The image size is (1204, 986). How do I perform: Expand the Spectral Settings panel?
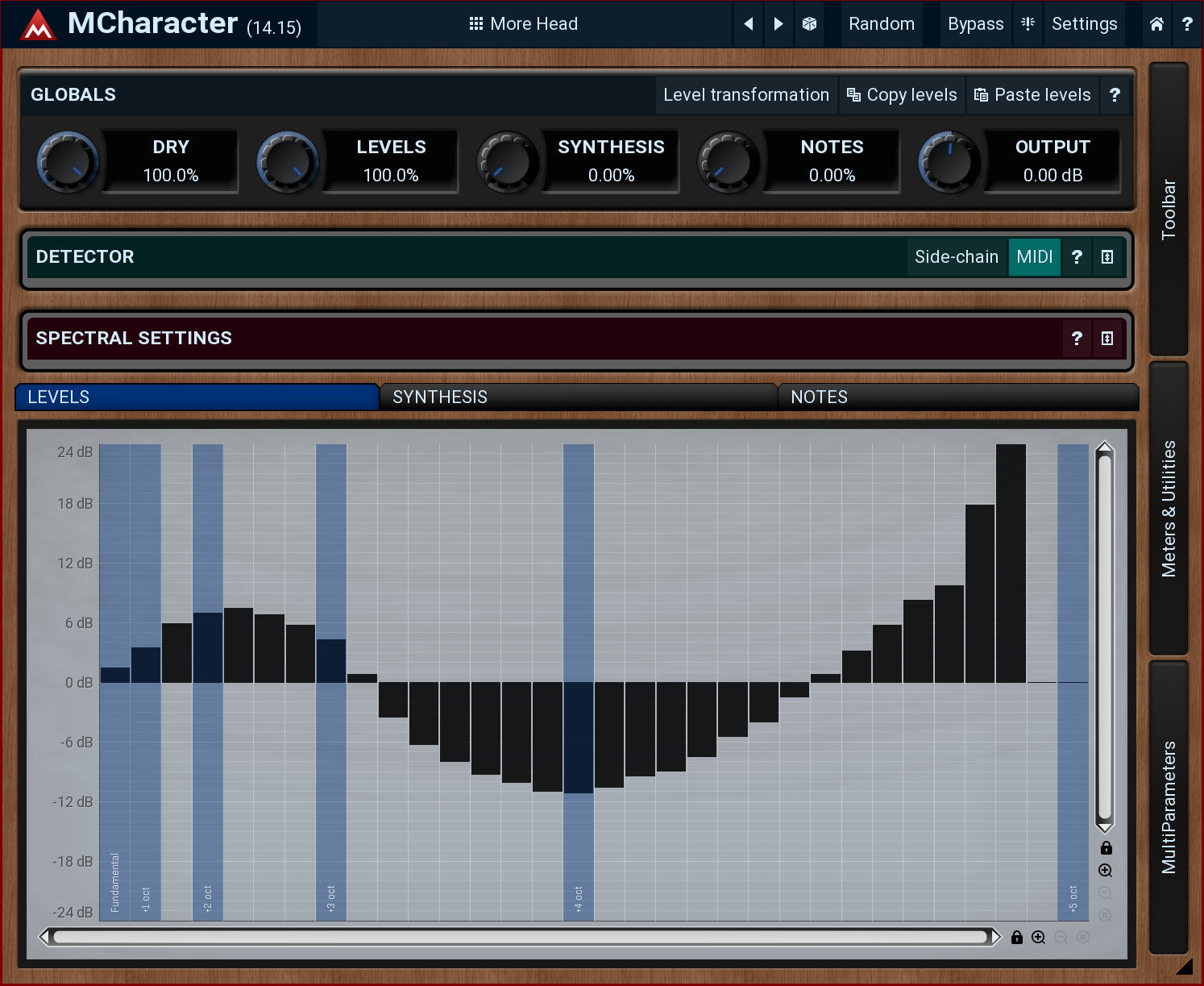point(1107,339)
